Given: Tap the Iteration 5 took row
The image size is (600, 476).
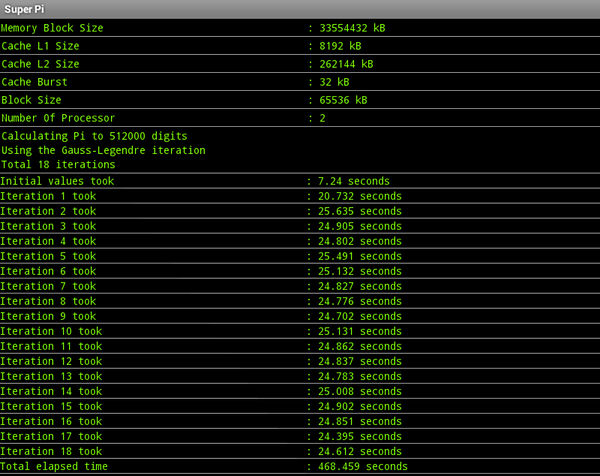Looking at the screenshot, I should pos(300,256).
